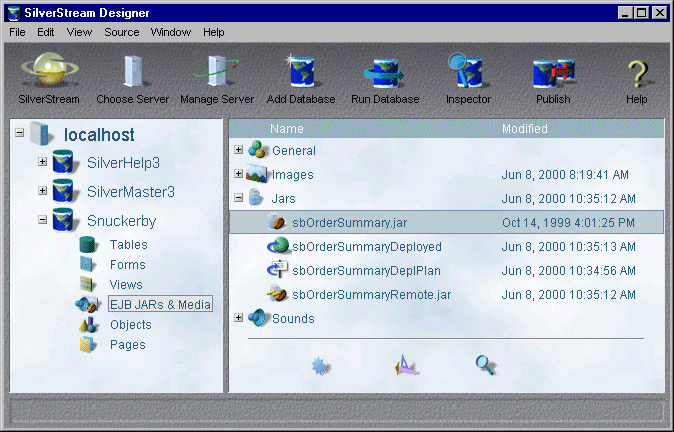Expand the SilverMaster3 database node
This screenshot has height=432, width=674.
[x=43, y=190]
